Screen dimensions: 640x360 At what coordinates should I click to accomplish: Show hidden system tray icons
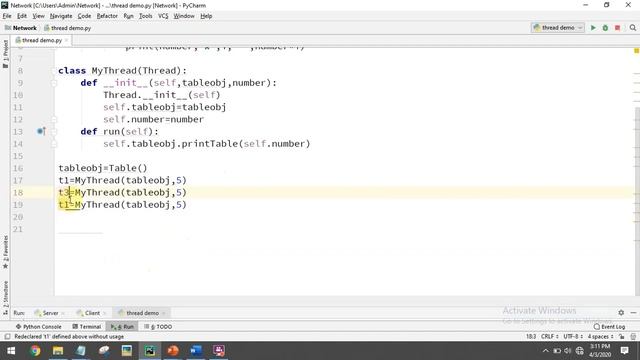click(x=546, y=351)
